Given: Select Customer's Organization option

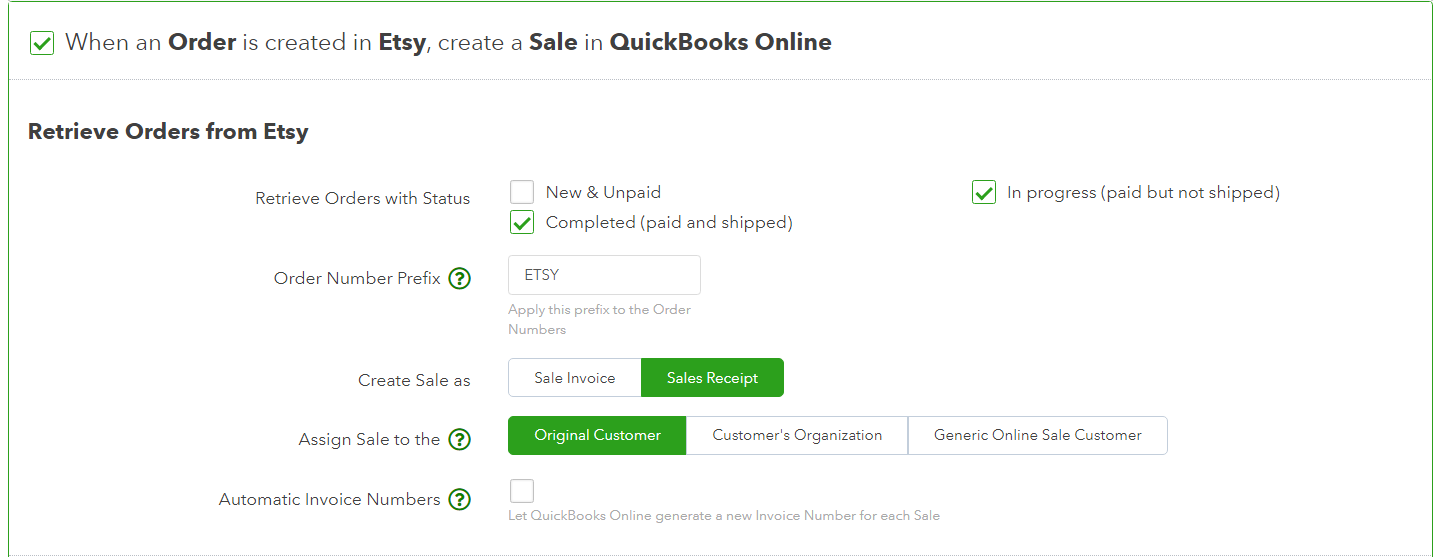Looking at the screenshot, I should tap(797, 435).
